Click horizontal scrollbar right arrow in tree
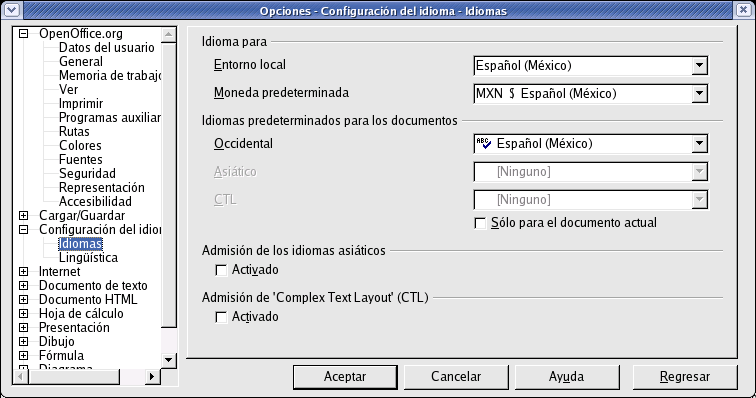The height and width of the screenshot is (398, 756). (x=152, y=376)
